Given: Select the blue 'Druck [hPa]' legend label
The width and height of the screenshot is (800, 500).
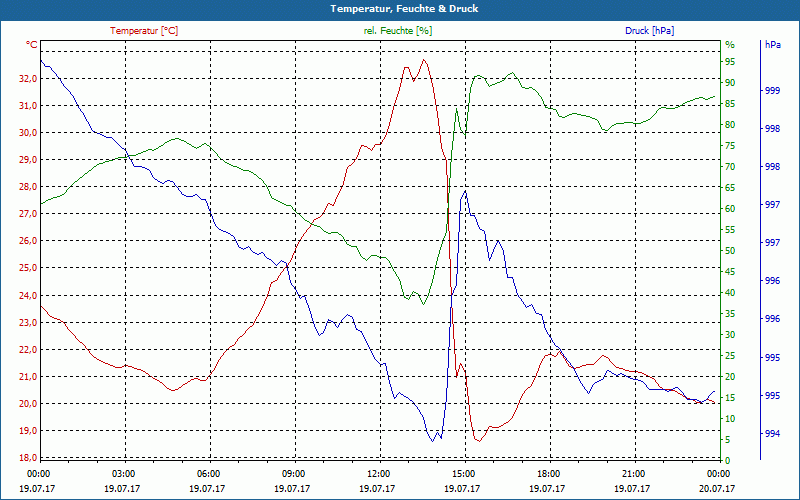Looking at the screenshot, I should pyautogui.click(x=649, y=31).
